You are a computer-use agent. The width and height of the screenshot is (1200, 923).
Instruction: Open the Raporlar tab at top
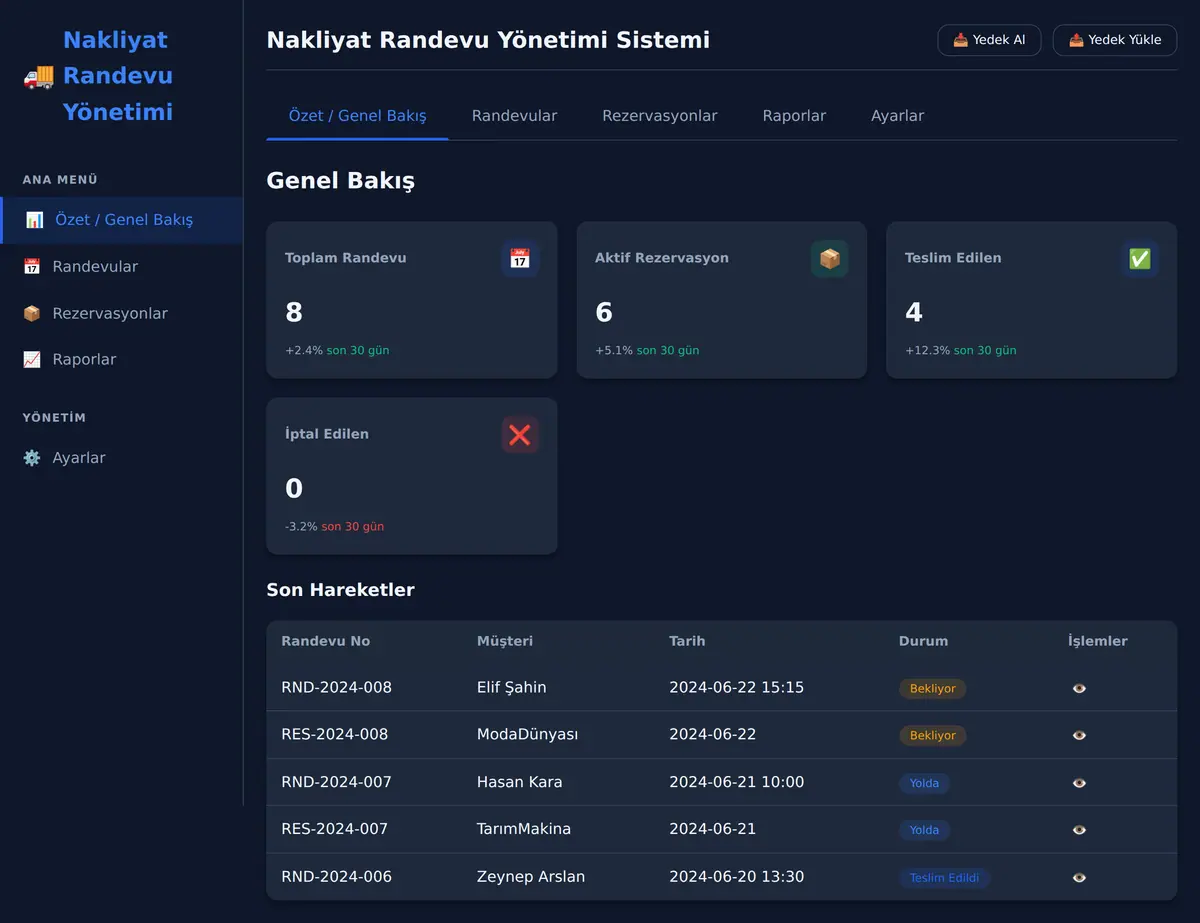tap(794, 116)
